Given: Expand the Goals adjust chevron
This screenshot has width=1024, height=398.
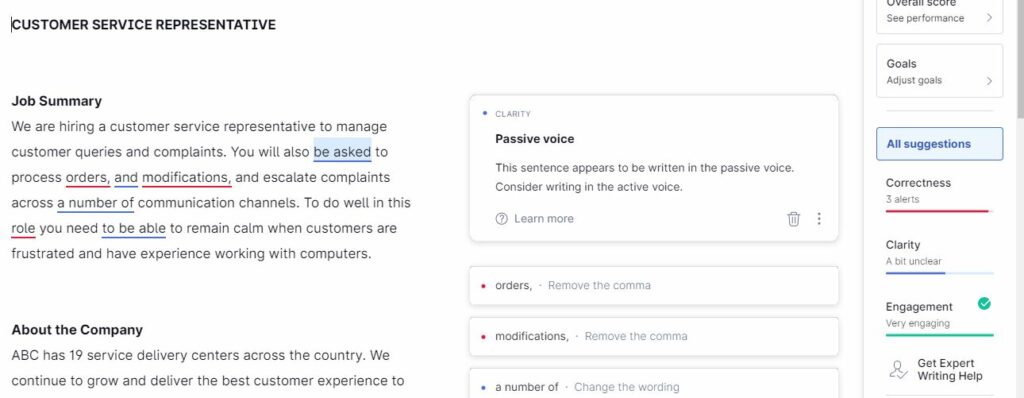Looking at the screenshot, I should (989, 80).
